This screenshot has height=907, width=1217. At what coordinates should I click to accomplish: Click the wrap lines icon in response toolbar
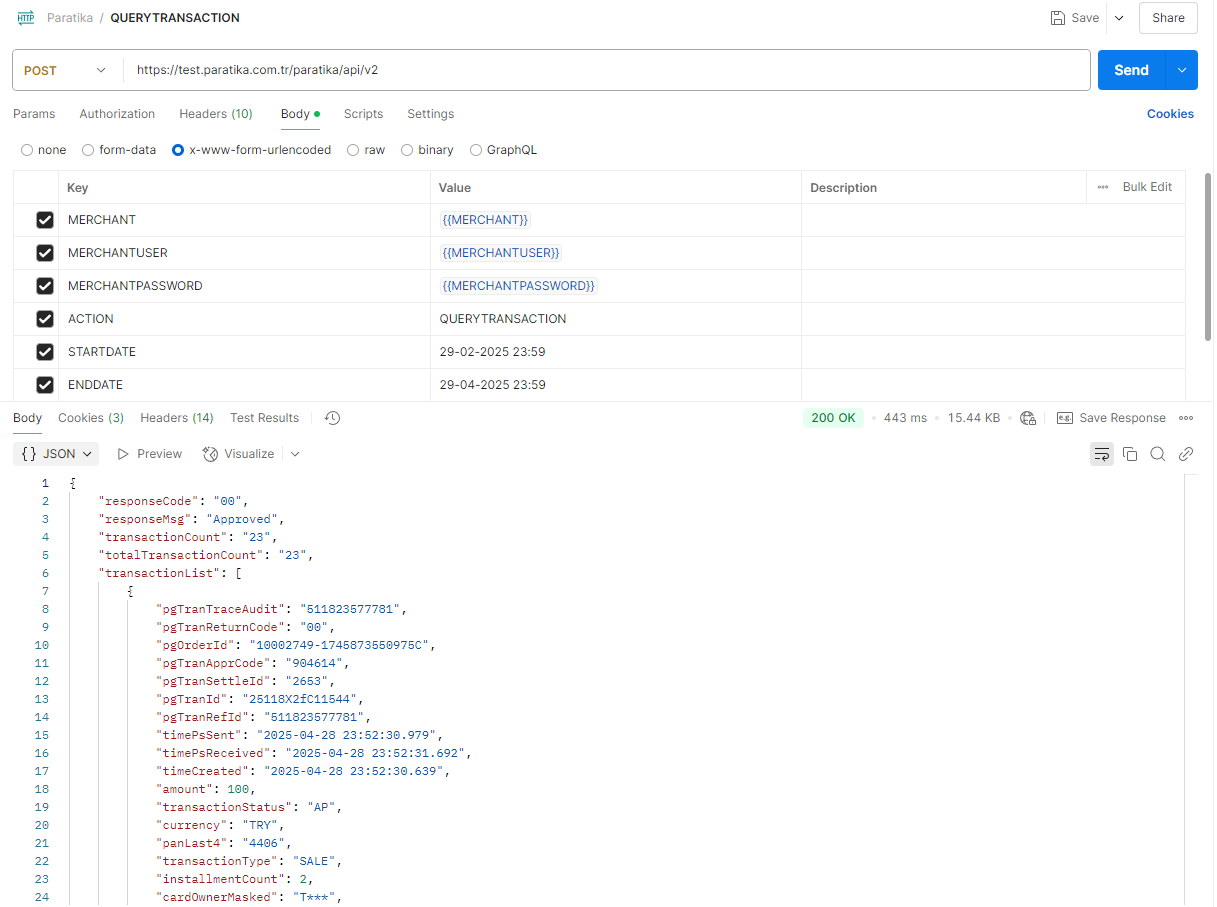click(1101, 454)
